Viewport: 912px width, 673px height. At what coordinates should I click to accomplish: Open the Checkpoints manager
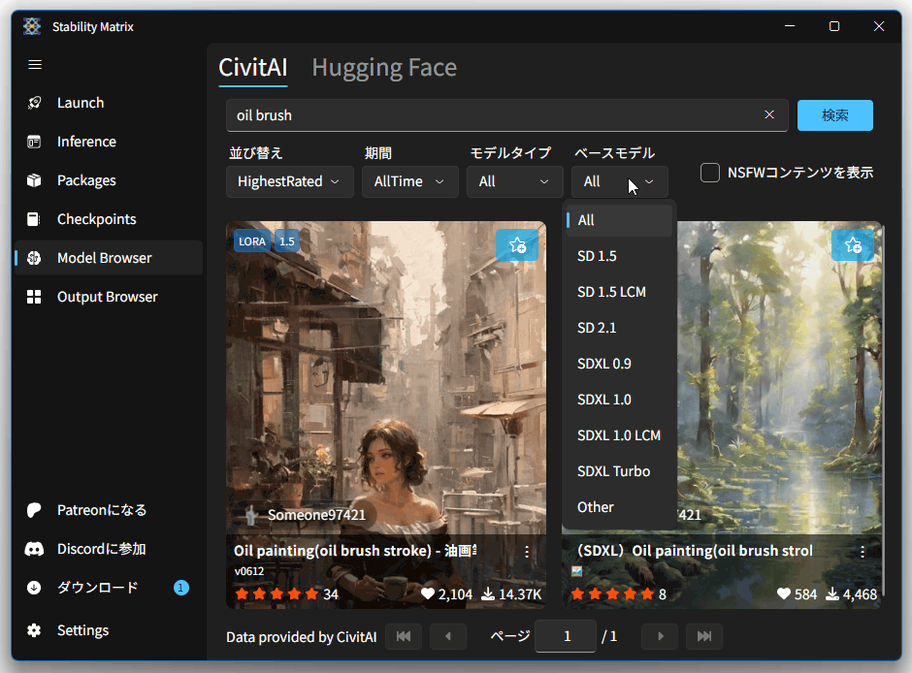click(109, 219)
